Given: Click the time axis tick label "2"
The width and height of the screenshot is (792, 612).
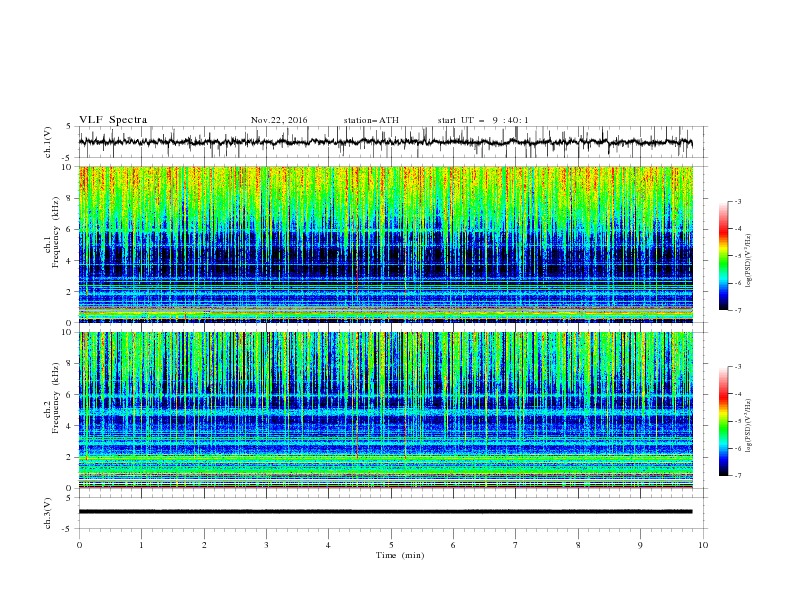Looking at the screenshot, I should (204, 545).
